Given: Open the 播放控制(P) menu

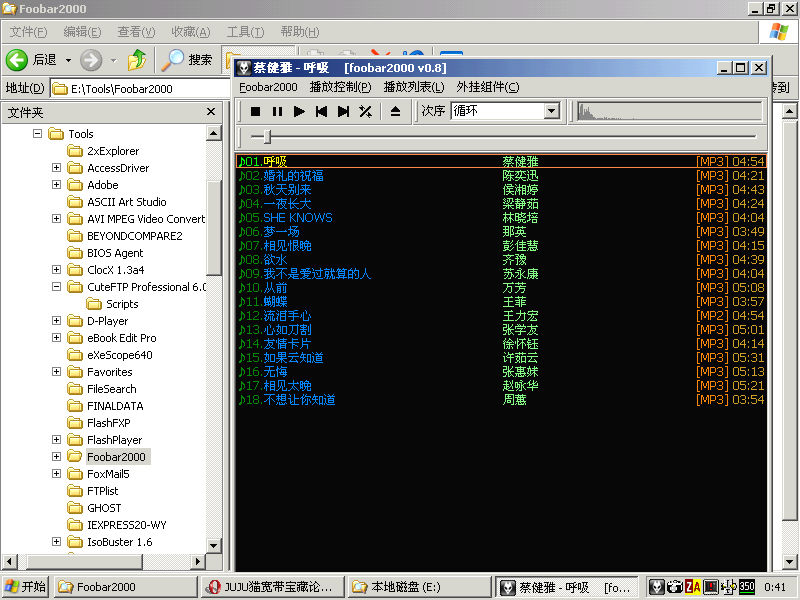Looking at the screenshot, I should [x=340, y=87].
